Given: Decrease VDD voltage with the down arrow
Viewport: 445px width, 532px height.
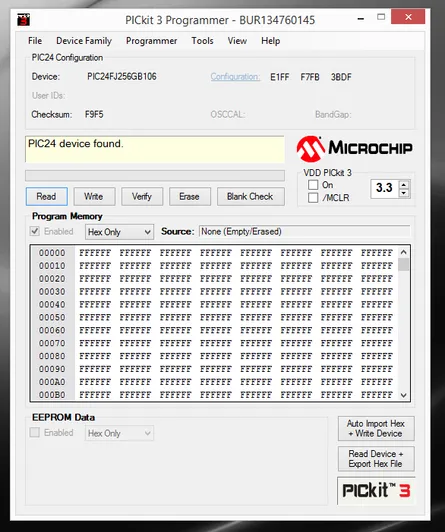Looking at the screenshot, I should (x=404, y=193).
